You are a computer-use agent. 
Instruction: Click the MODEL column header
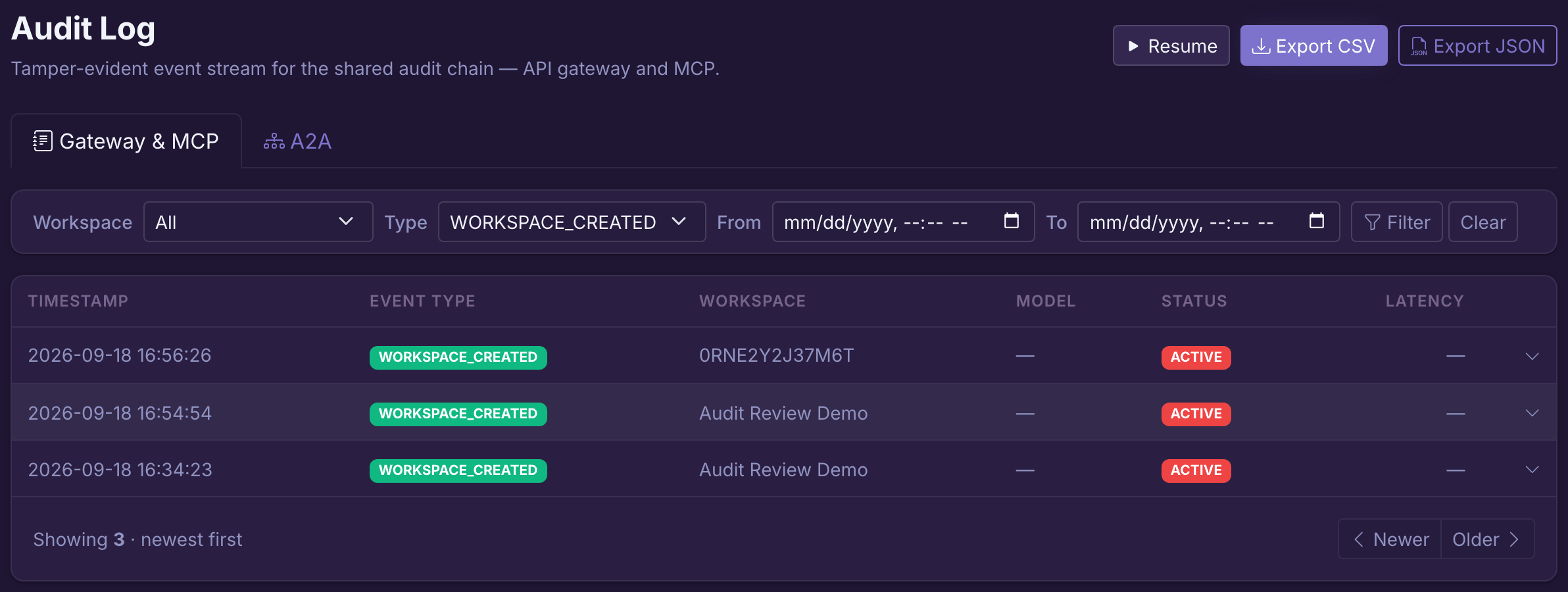[x=1046, y=301]
